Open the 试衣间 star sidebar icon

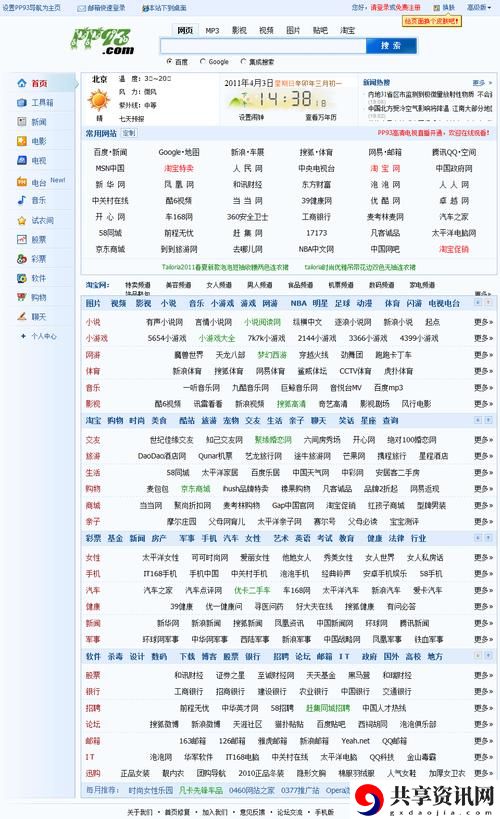click(x=22, y=220)
